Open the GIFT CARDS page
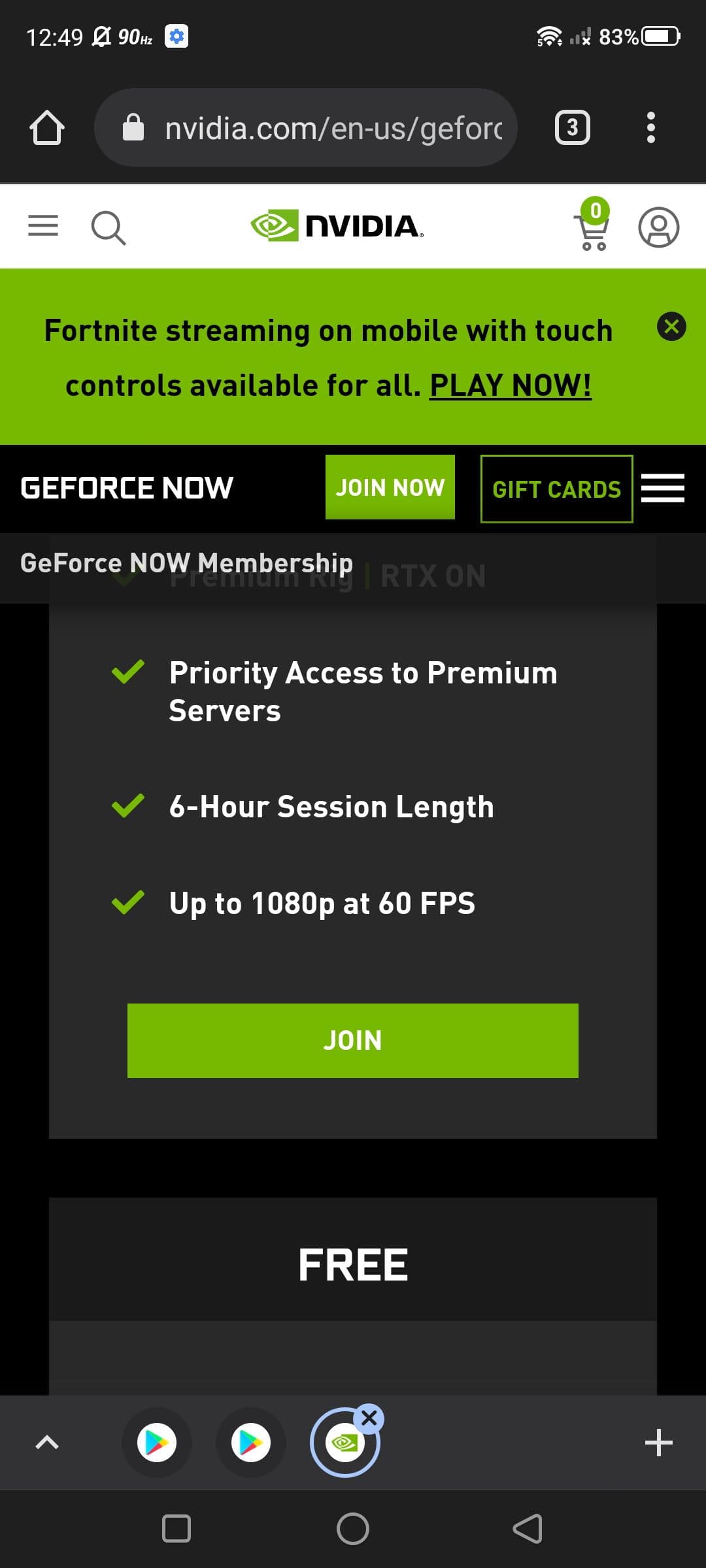Viewport: 706px width, 1568px height. pos(556,489)
